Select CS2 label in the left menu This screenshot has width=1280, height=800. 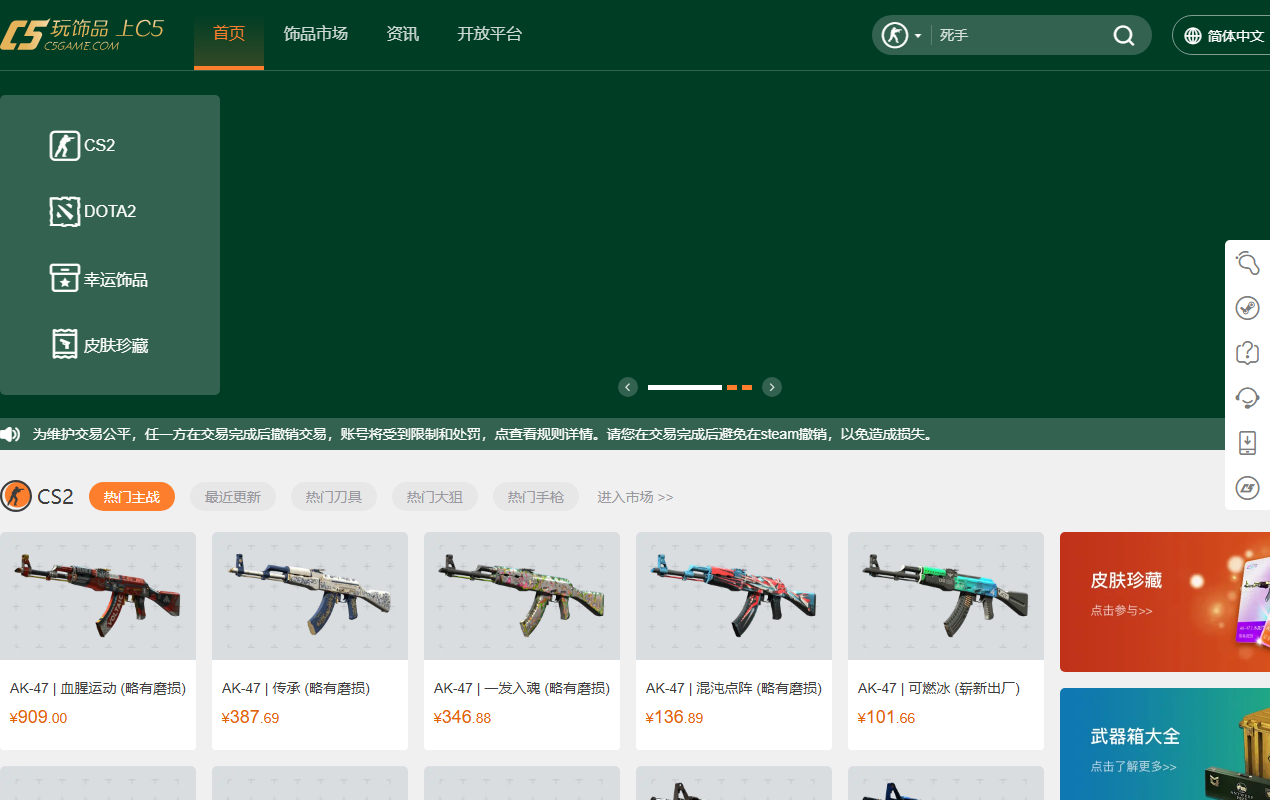click(x=100, y=145)
